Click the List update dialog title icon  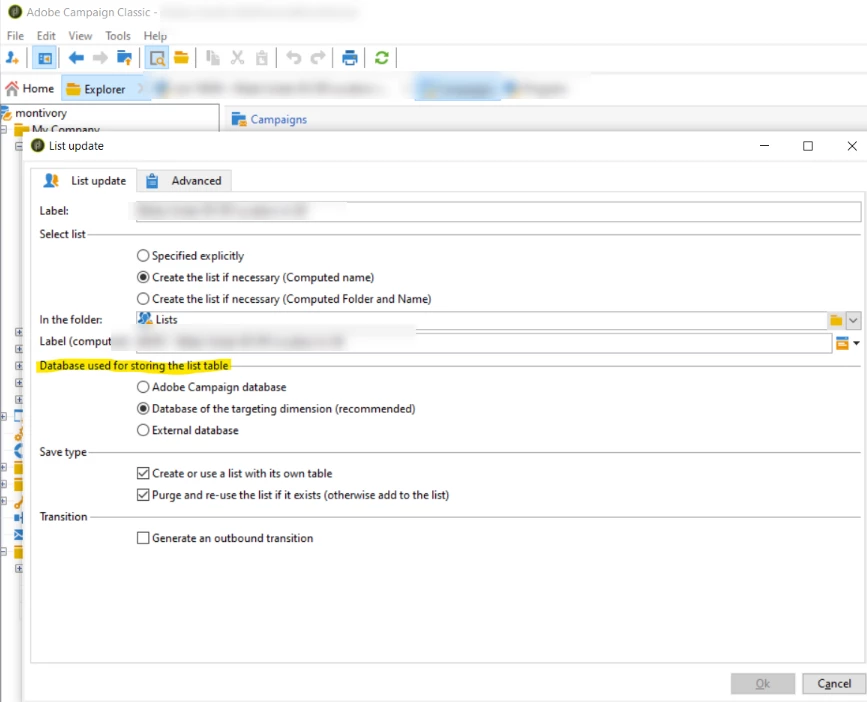coord(38,146)
